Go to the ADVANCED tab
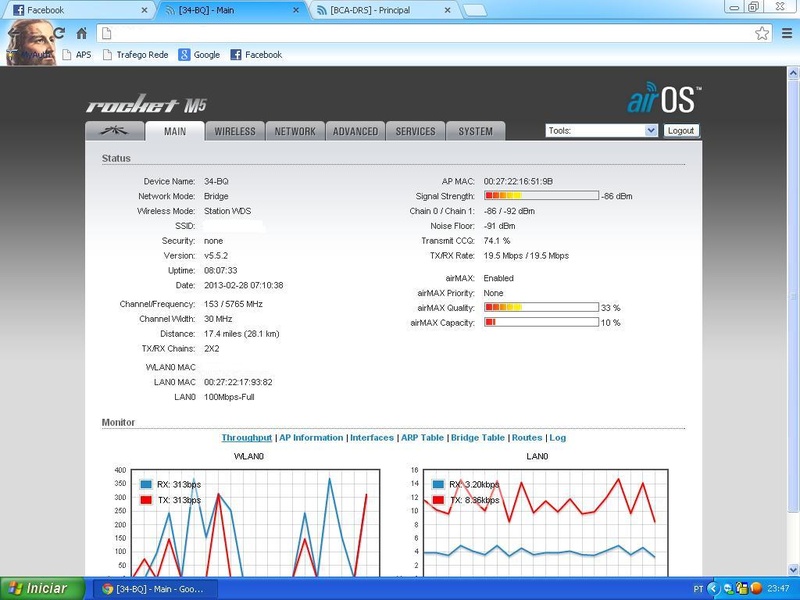The height and width of the screenshot is (600, 800). tap(356, 131)
